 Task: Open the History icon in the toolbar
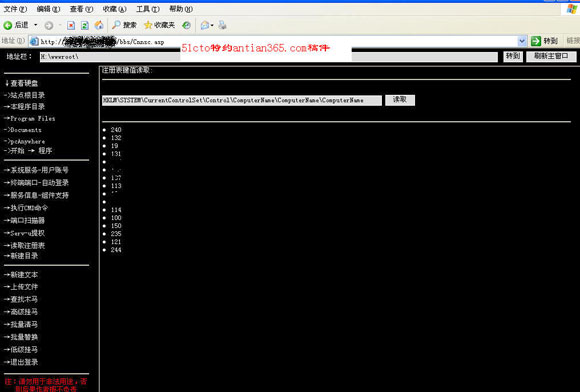click(186, 25)
